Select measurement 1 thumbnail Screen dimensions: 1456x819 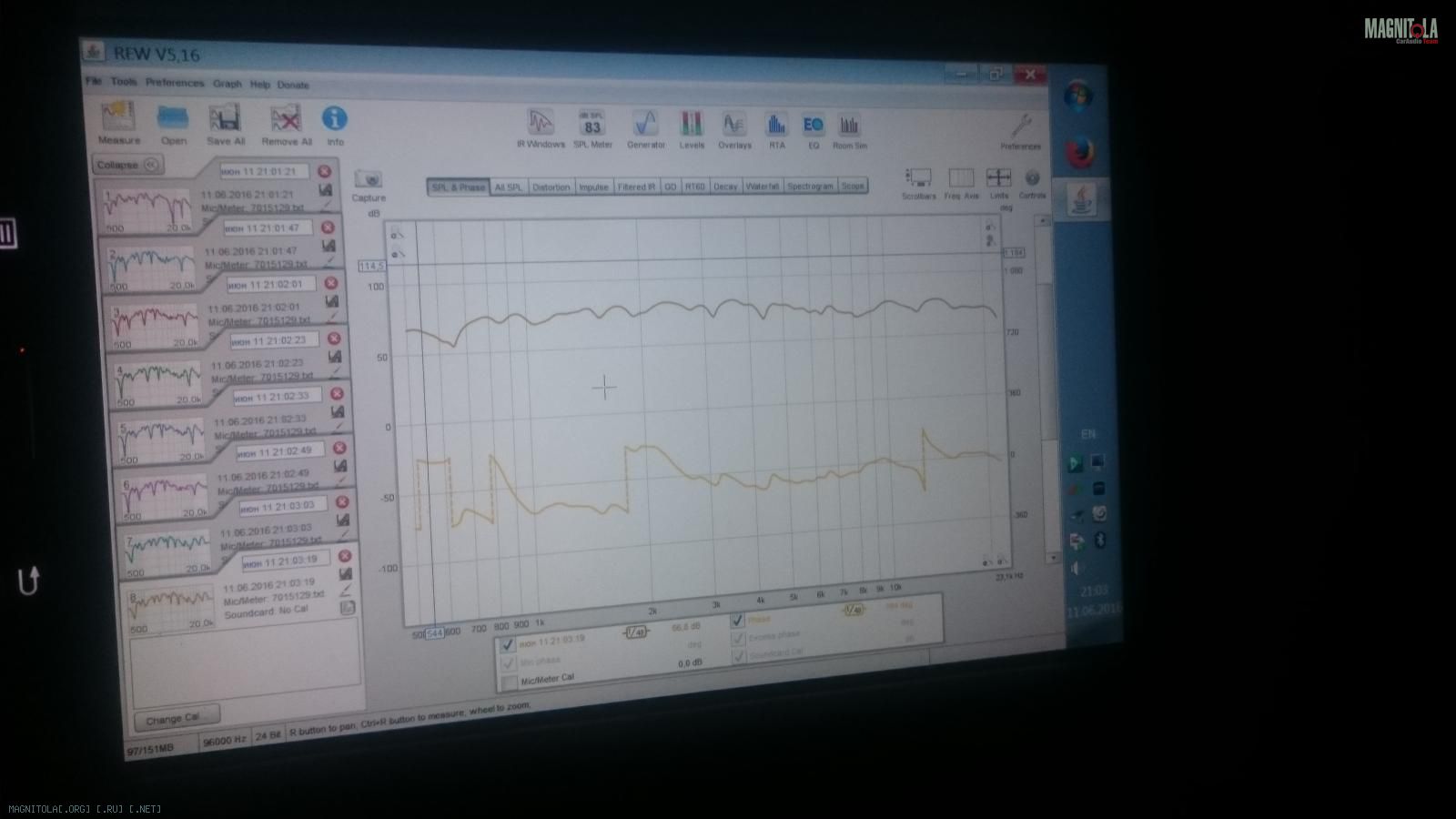(x=147, y=211)
